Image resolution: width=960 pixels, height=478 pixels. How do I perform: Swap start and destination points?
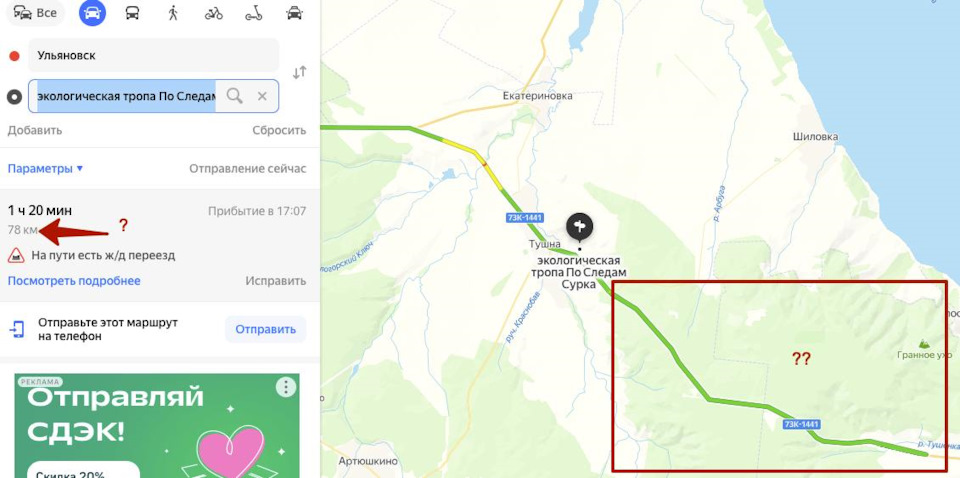pos(299,73)
